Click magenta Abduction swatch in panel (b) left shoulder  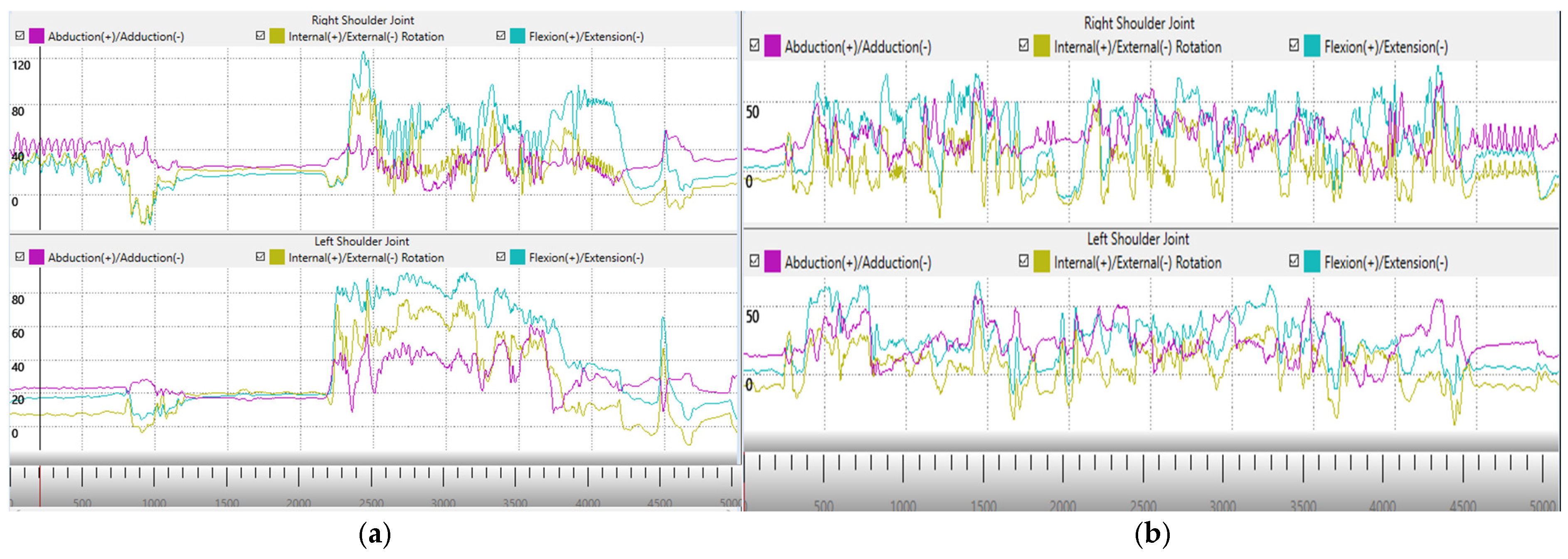[x=772, y=261]
